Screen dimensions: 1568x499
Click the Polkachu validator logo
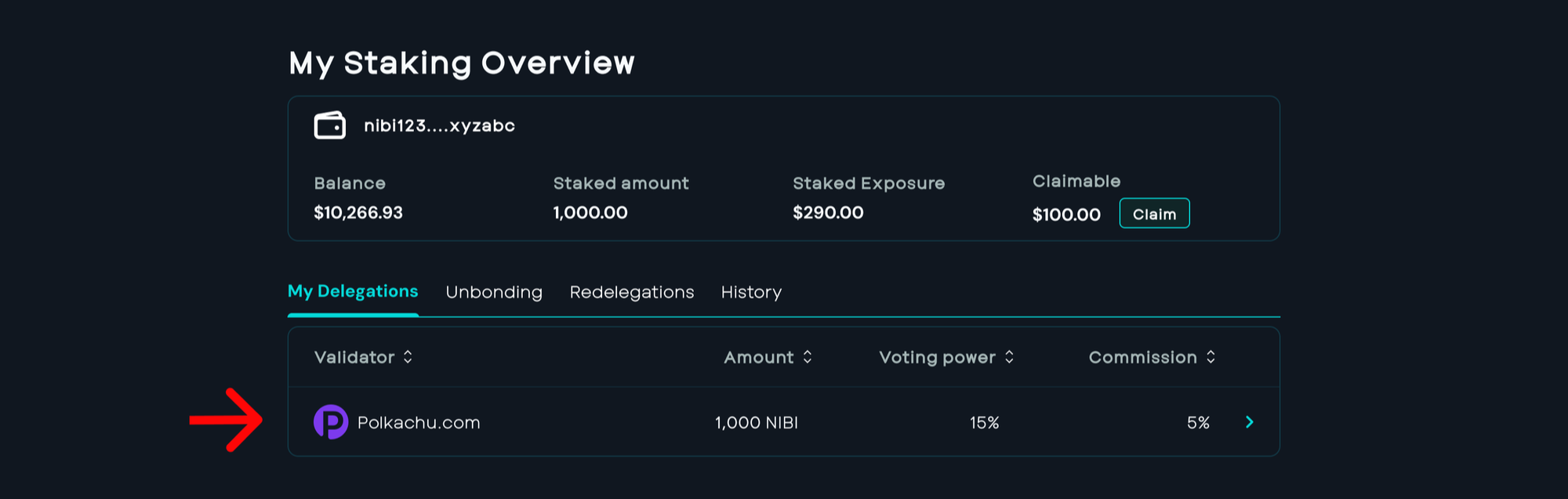331,421
